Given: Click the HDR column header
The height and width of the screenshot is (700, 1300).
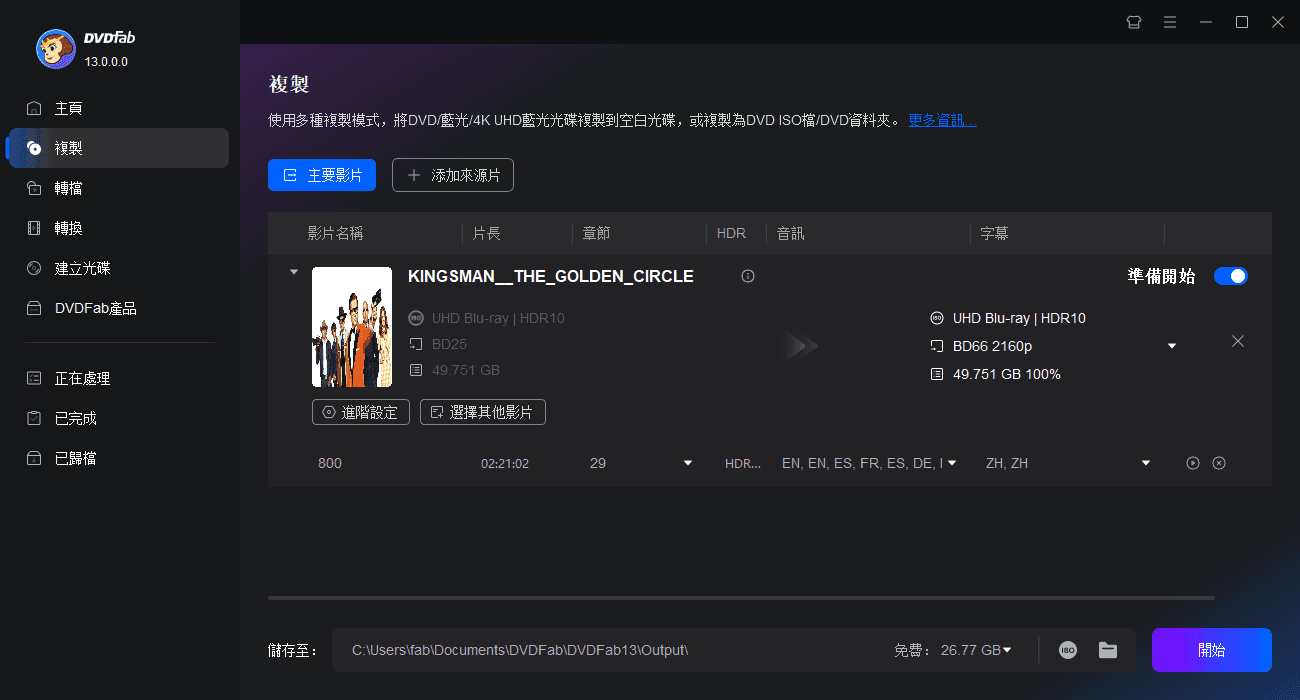Looking at the screenshot, I should (x=731, y=233).
